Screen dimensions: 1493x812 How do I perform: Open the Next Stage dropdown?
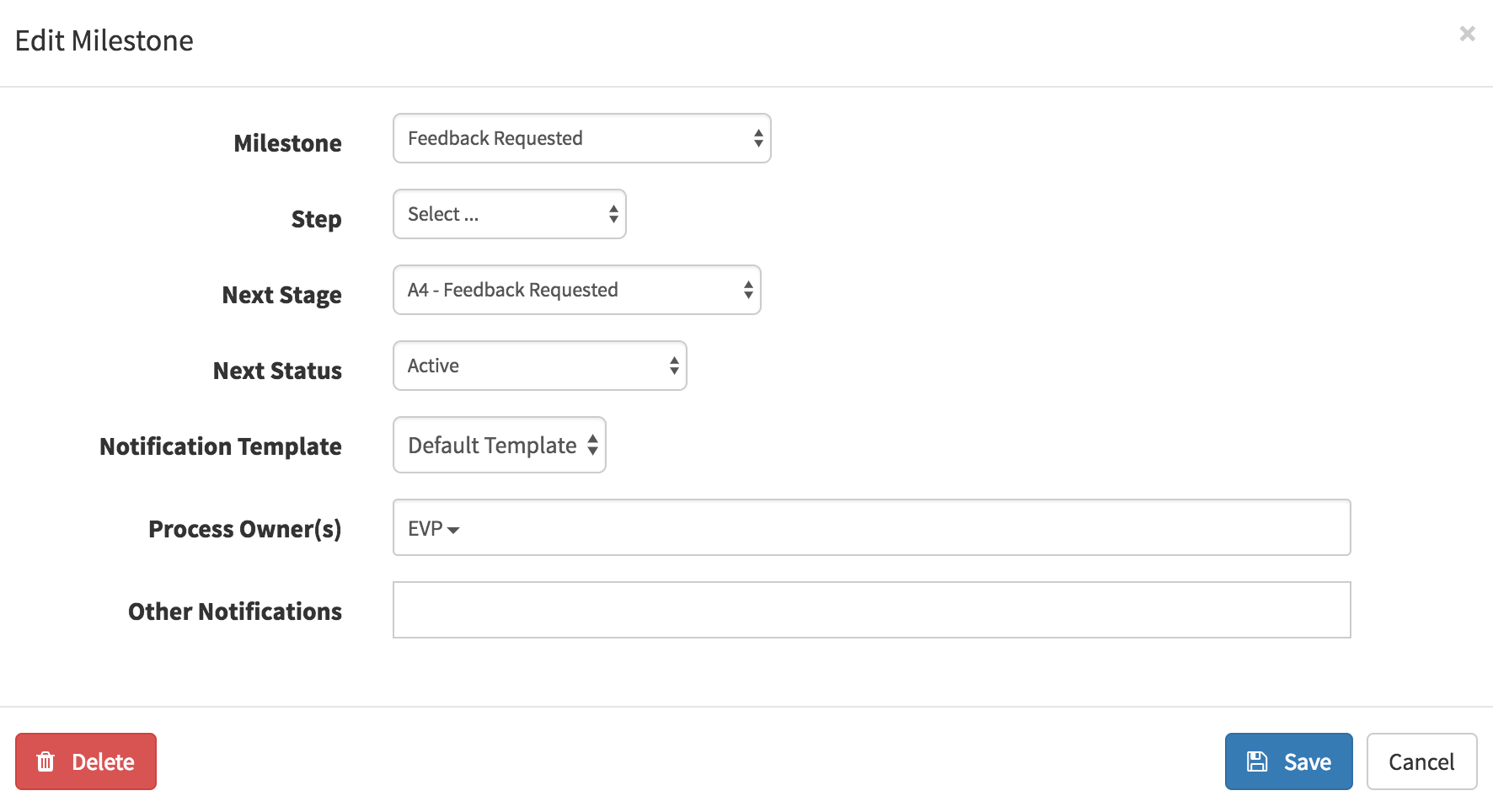pos(576,289)
